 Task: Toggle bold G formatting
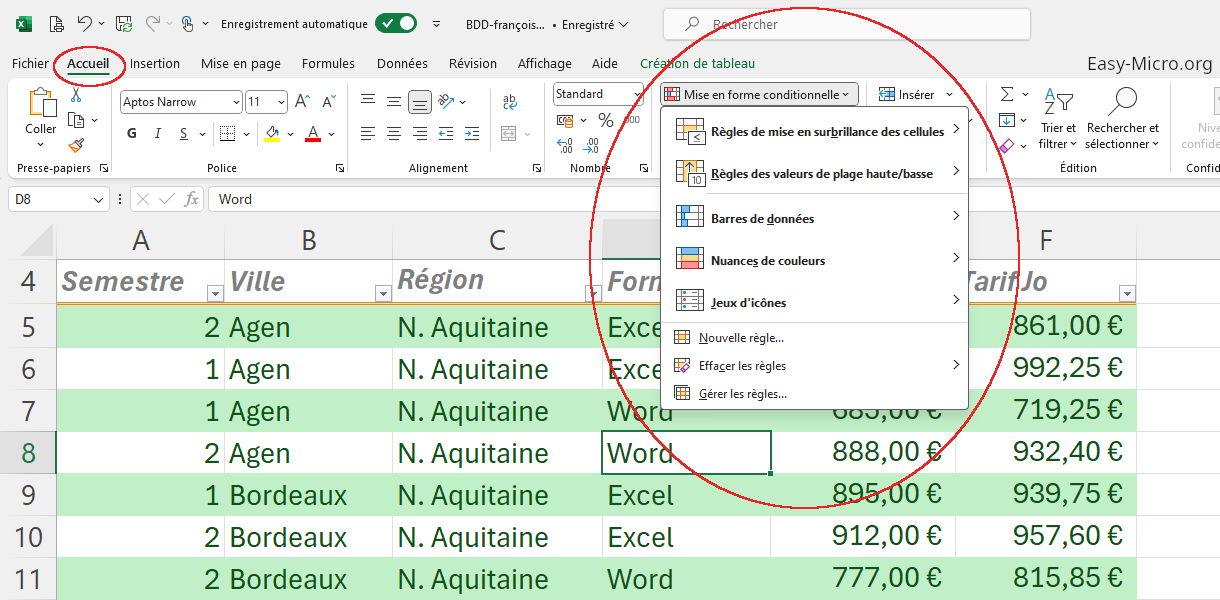coord(132,134)
